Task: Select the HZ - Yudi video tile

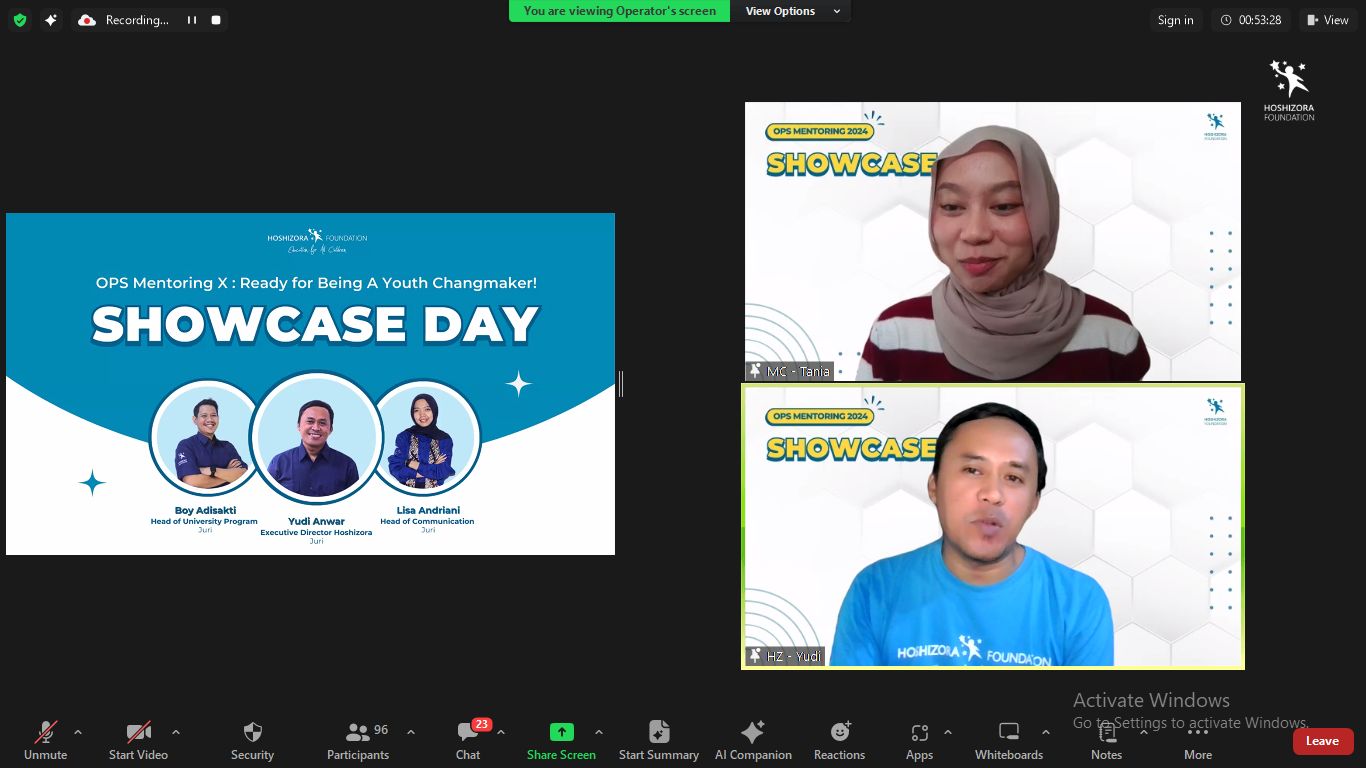Action: 993,527
